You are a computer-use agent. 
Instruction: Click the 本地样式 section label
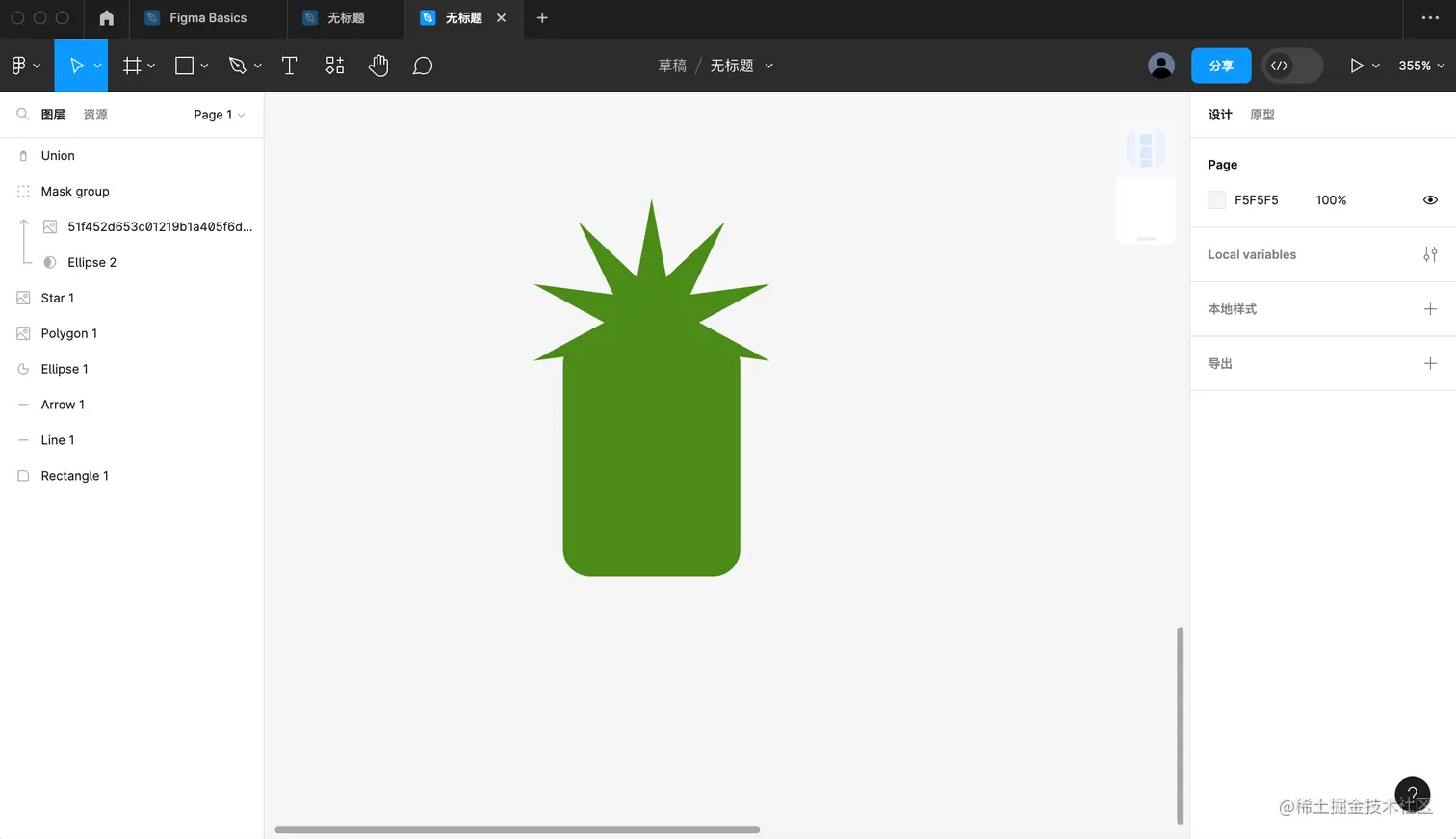pos(1233,309)
